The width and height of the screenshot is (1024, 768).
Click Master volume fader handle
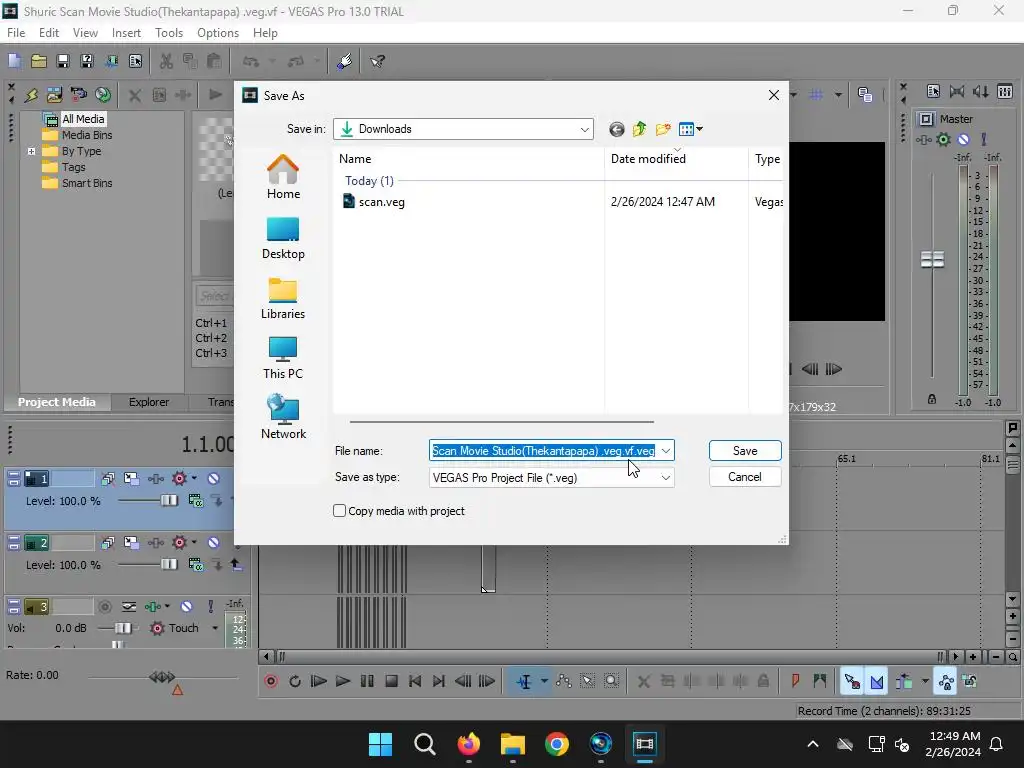click(x=932, y=259)
